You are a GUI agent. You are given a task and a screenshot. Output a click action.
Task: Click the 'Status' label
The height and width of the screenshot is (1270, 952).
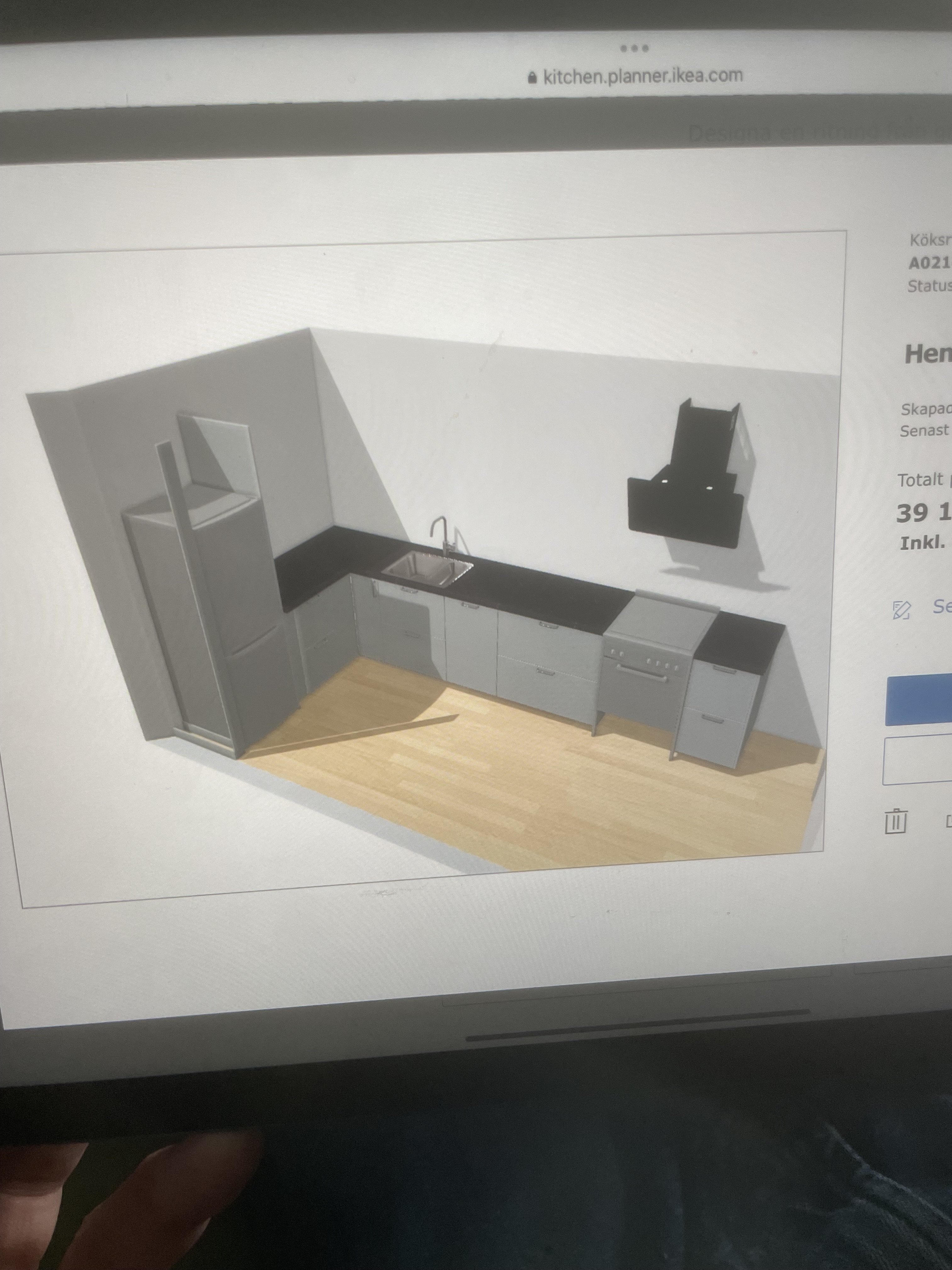click(929, 286)
